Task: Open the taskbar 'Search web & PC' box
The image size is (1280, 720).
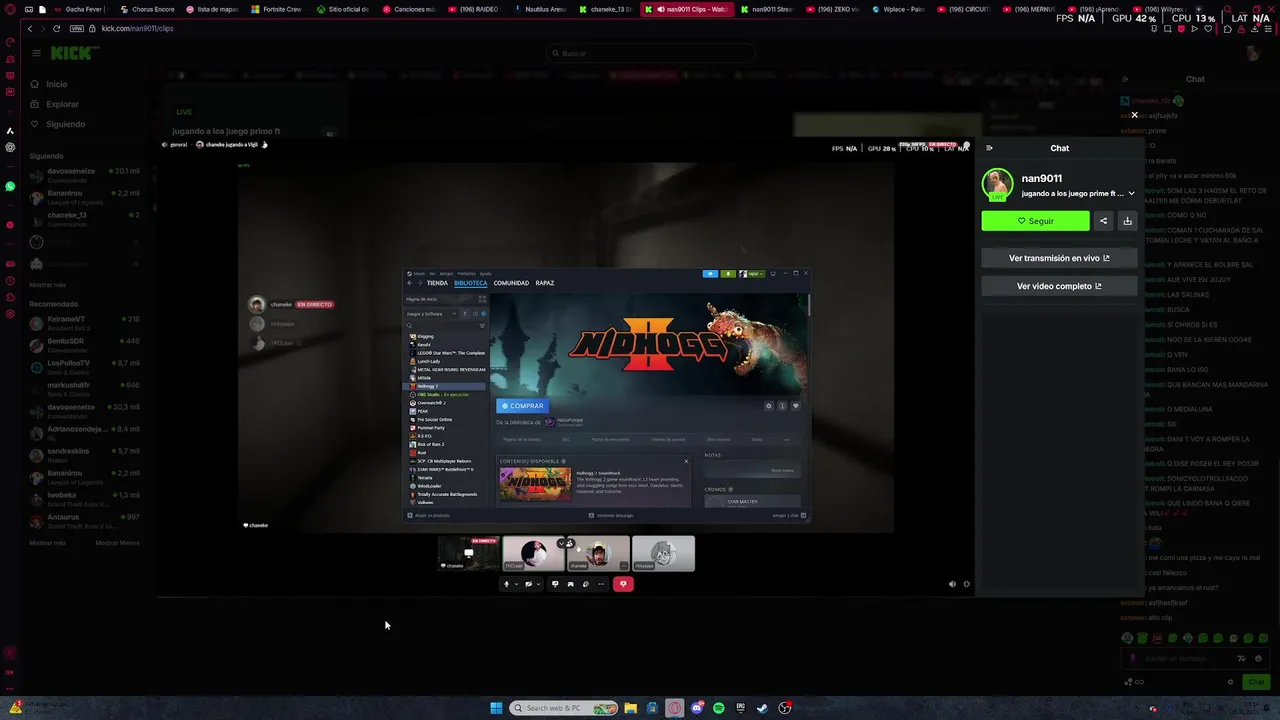Action: (564, 708)
